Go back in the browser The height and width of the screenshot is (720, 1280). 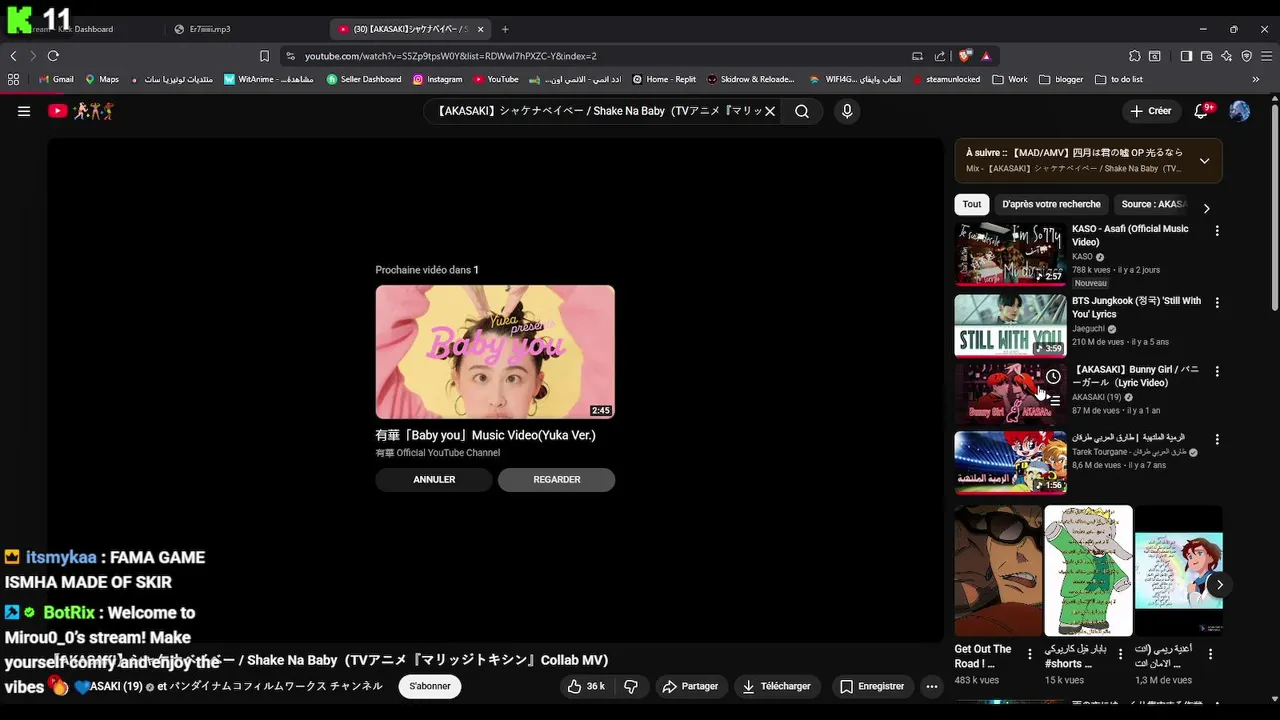click(x=13, y=56)
